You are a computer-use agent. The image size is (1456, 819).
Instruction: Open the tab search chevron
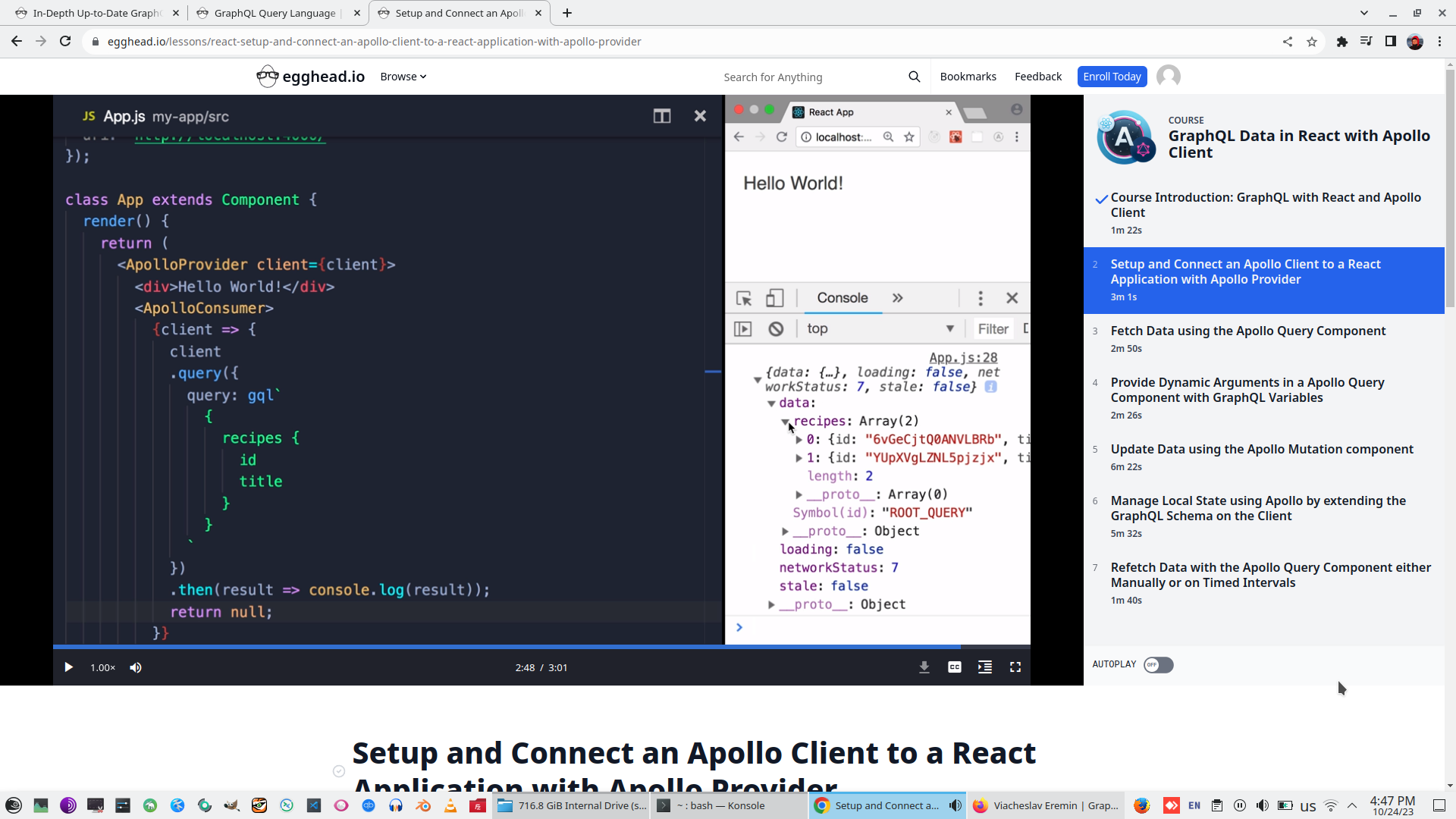(x=1363, y=13)
